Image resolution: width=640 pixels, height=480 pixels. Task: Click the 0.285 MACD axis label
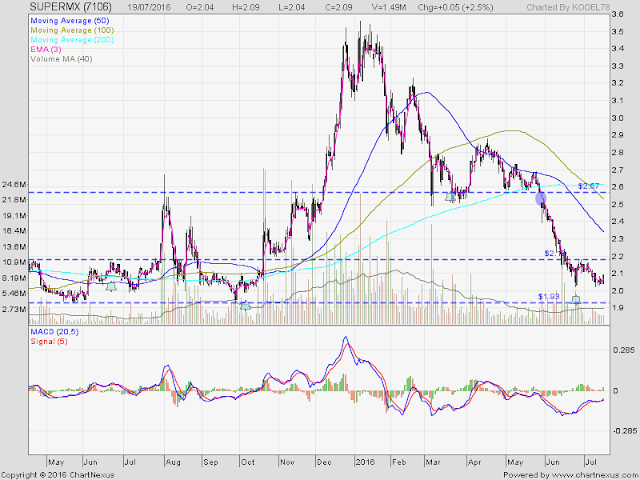tap(623, 350)
